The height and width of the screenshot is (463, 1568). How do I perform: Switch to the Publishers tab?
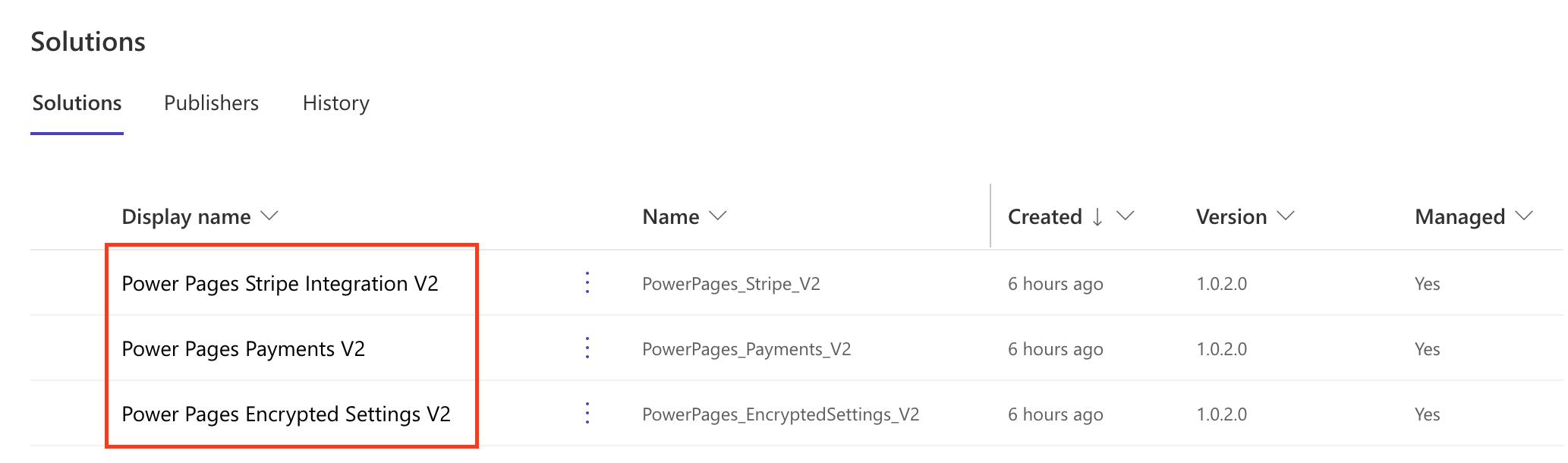(x=211, y=103)
